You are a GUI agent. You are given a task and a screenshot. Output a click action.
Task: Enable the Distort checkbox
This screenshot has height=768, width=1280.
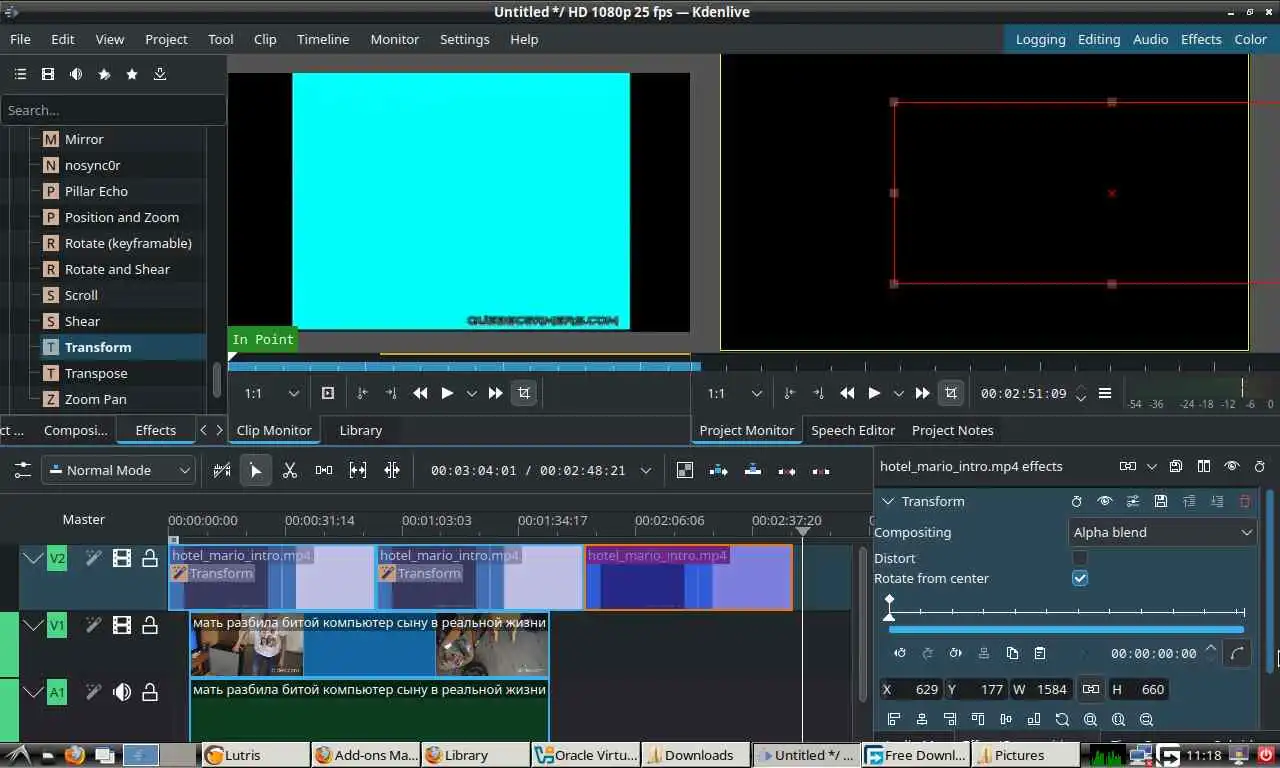1080,558
